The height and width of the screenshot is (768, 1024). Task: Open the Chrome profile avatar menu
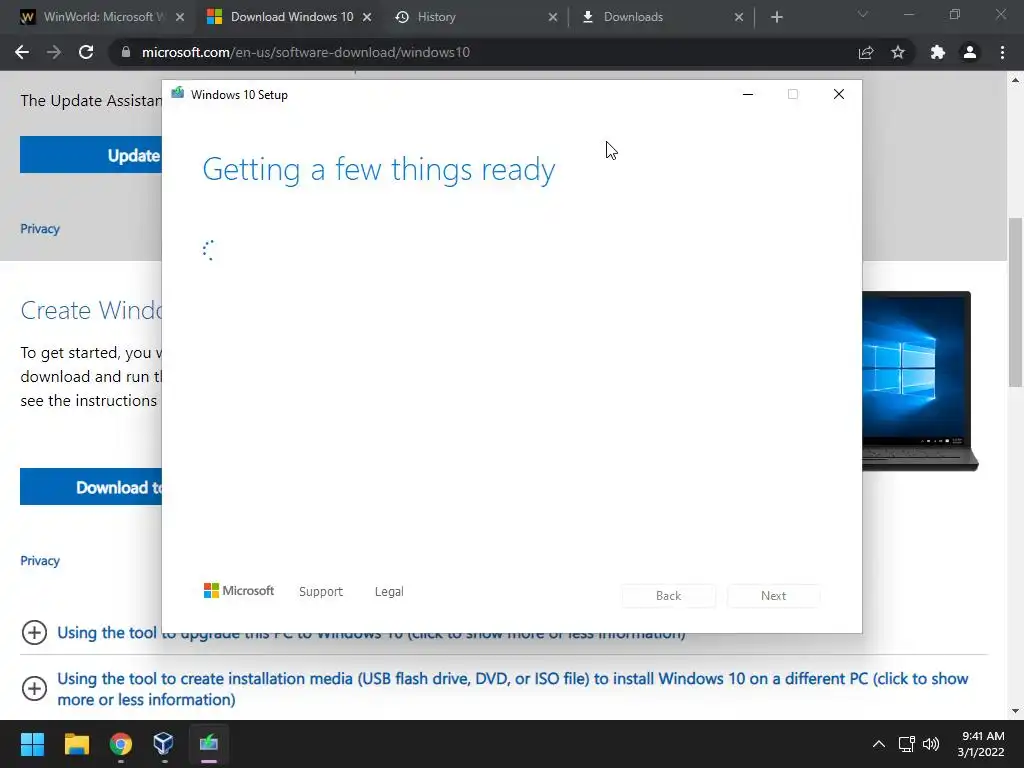(x=970, y=52)
